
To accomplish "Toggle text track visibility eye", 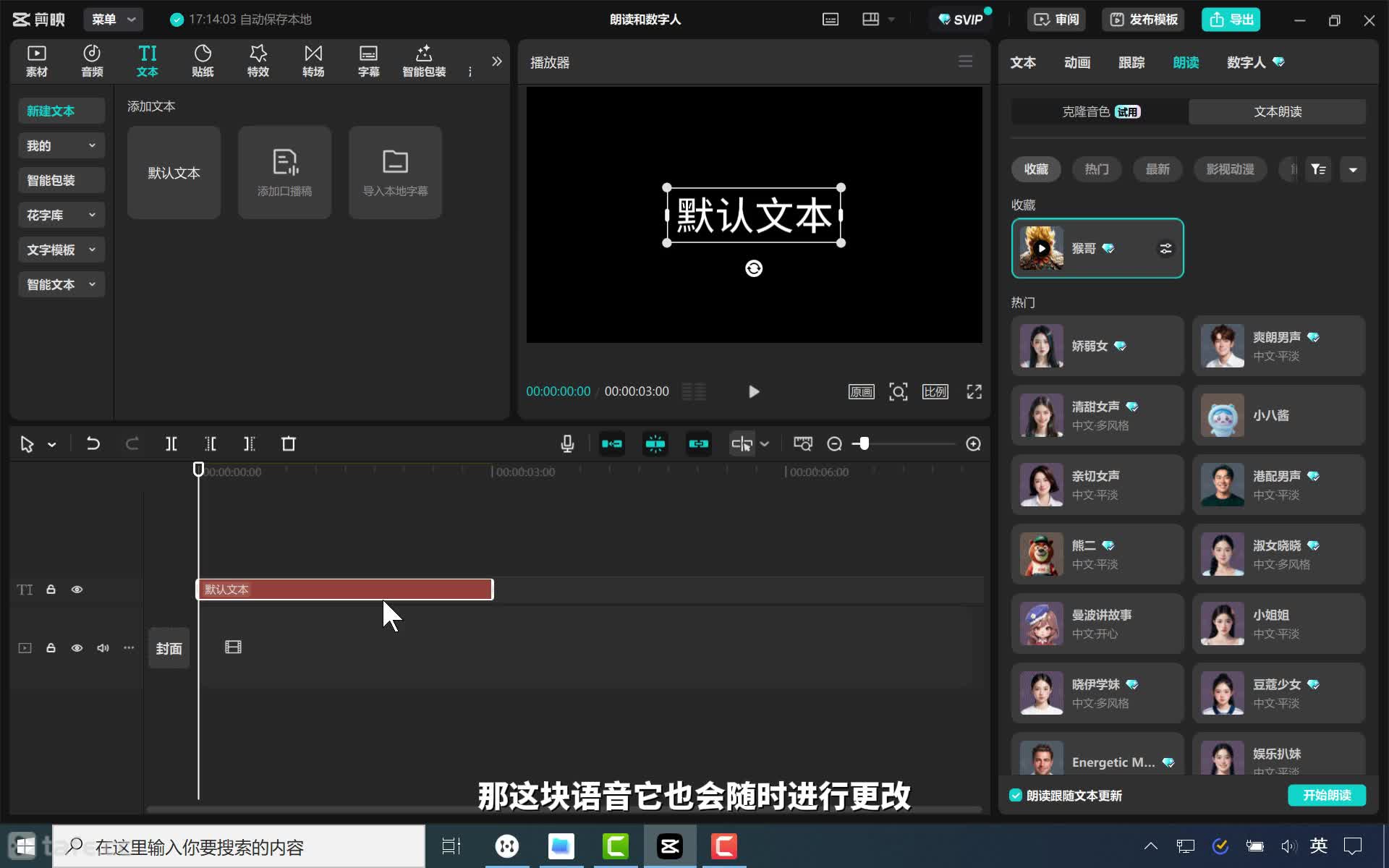I will [77, 589].
